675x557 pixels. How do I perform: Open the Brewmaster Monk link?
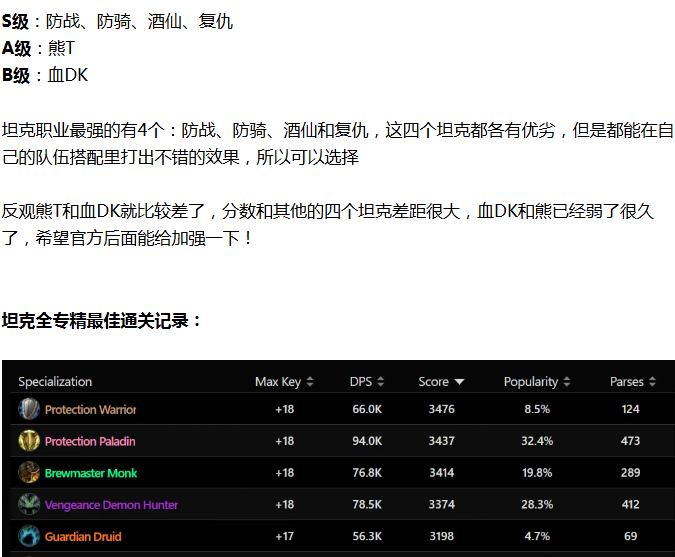91,473
